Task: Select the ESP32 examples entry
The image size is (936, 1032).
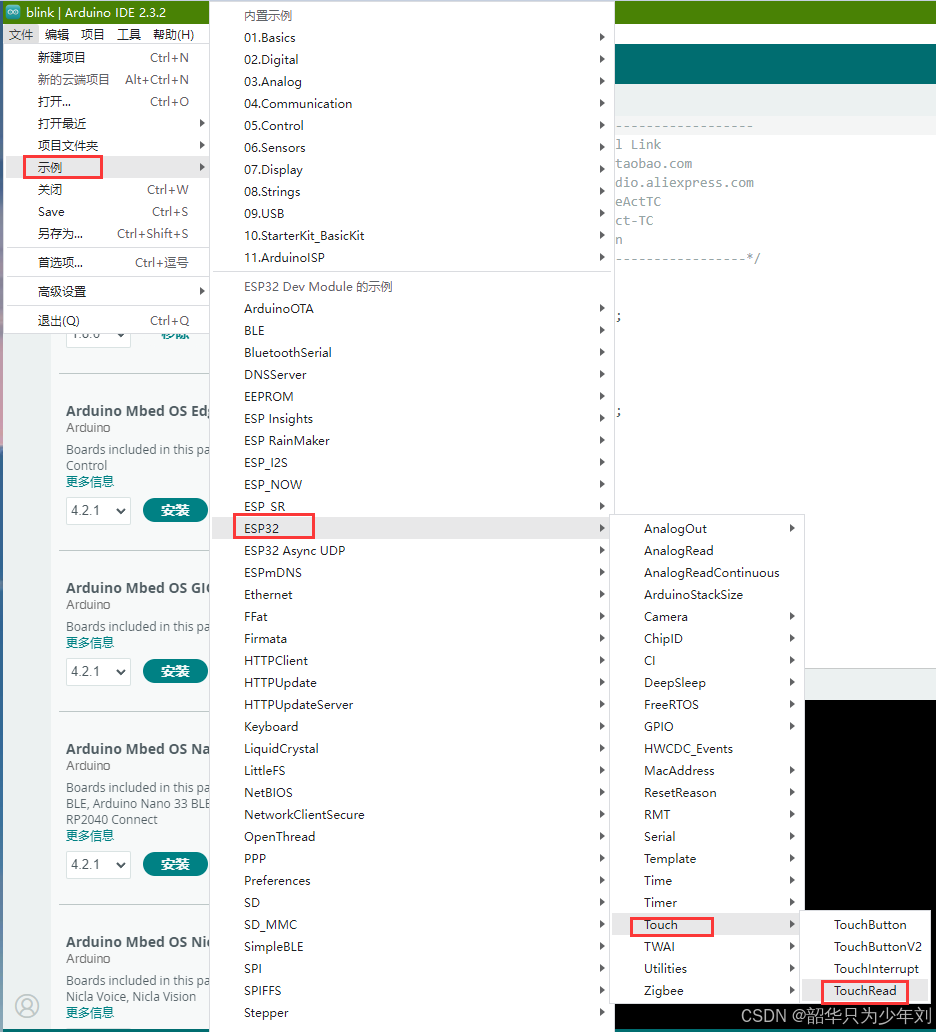Action: [x=413, y=529]
